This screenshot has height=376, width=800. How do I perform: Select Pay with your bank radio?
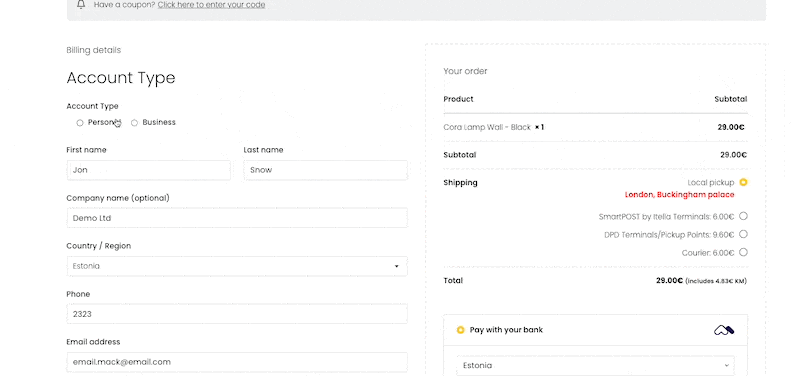[460, 330]
